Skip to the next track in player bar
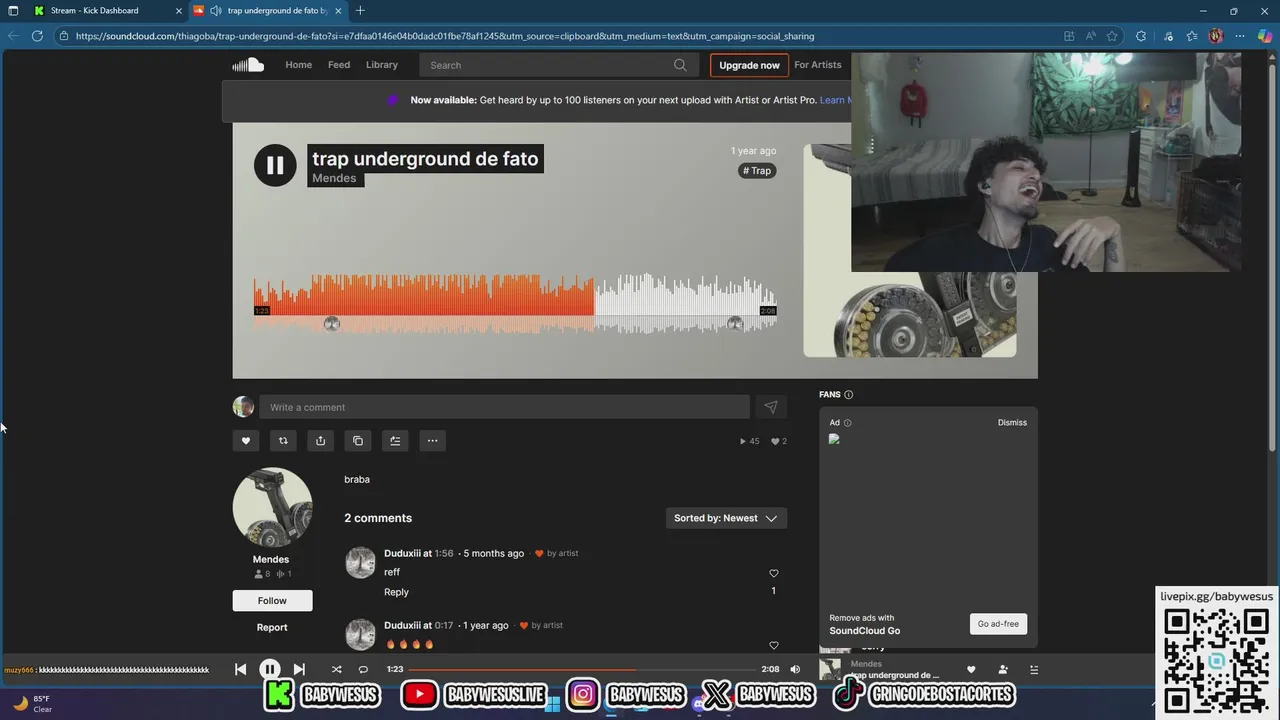 [x=299, y=669]
